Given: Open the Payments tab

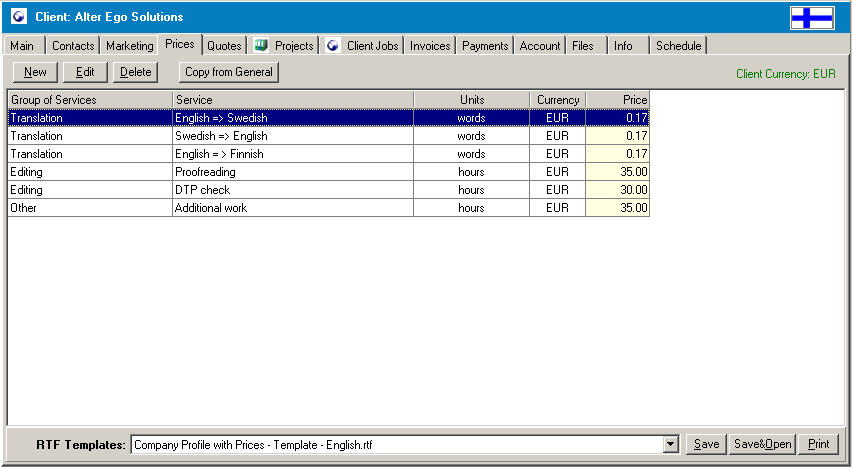Looking at the screenshot, I should point(485,46).
